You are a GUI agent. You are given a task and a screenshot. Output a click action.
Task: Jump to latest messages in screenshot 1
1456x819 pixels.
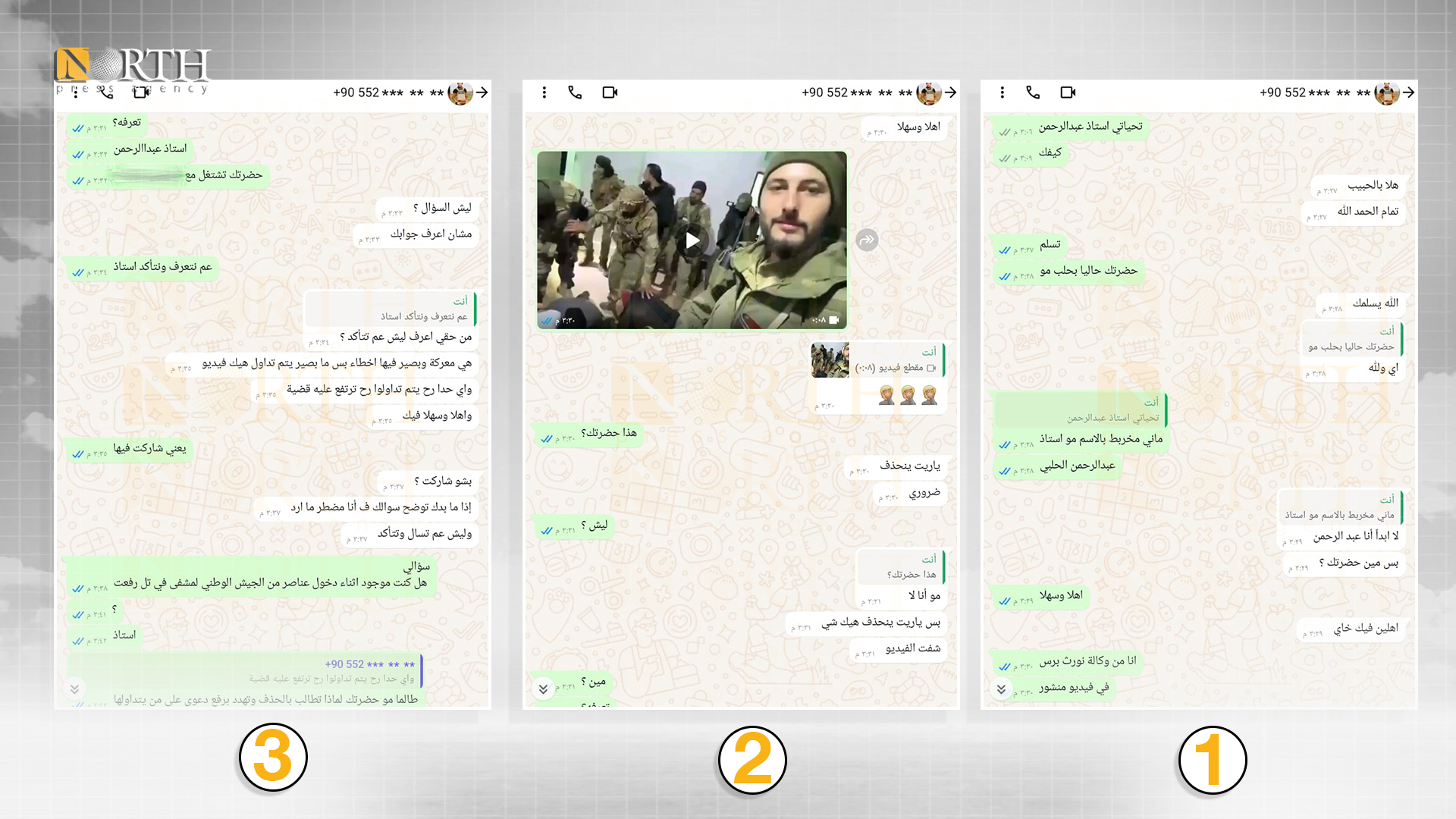click(x=1001, y=689)
